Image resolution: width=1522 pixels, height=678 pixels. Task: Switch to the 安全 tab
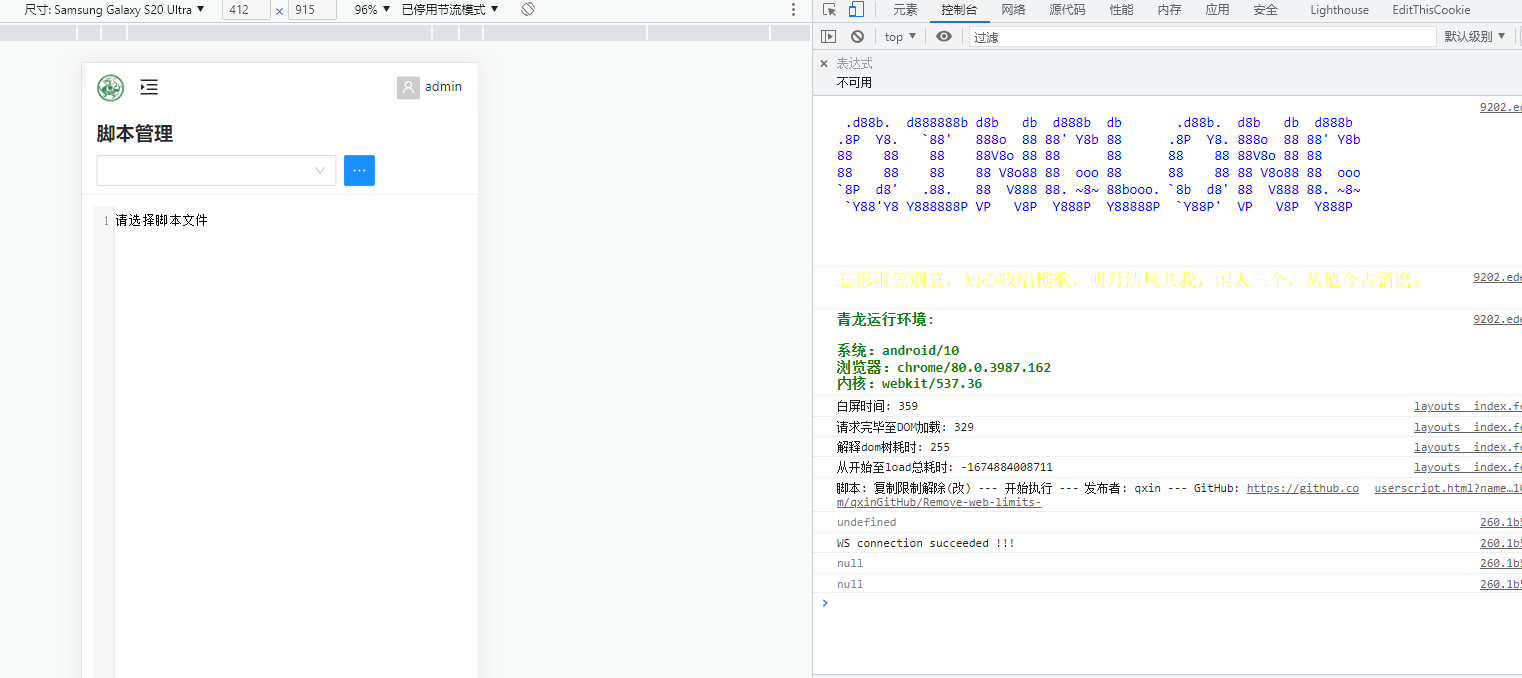(1265, 10)
